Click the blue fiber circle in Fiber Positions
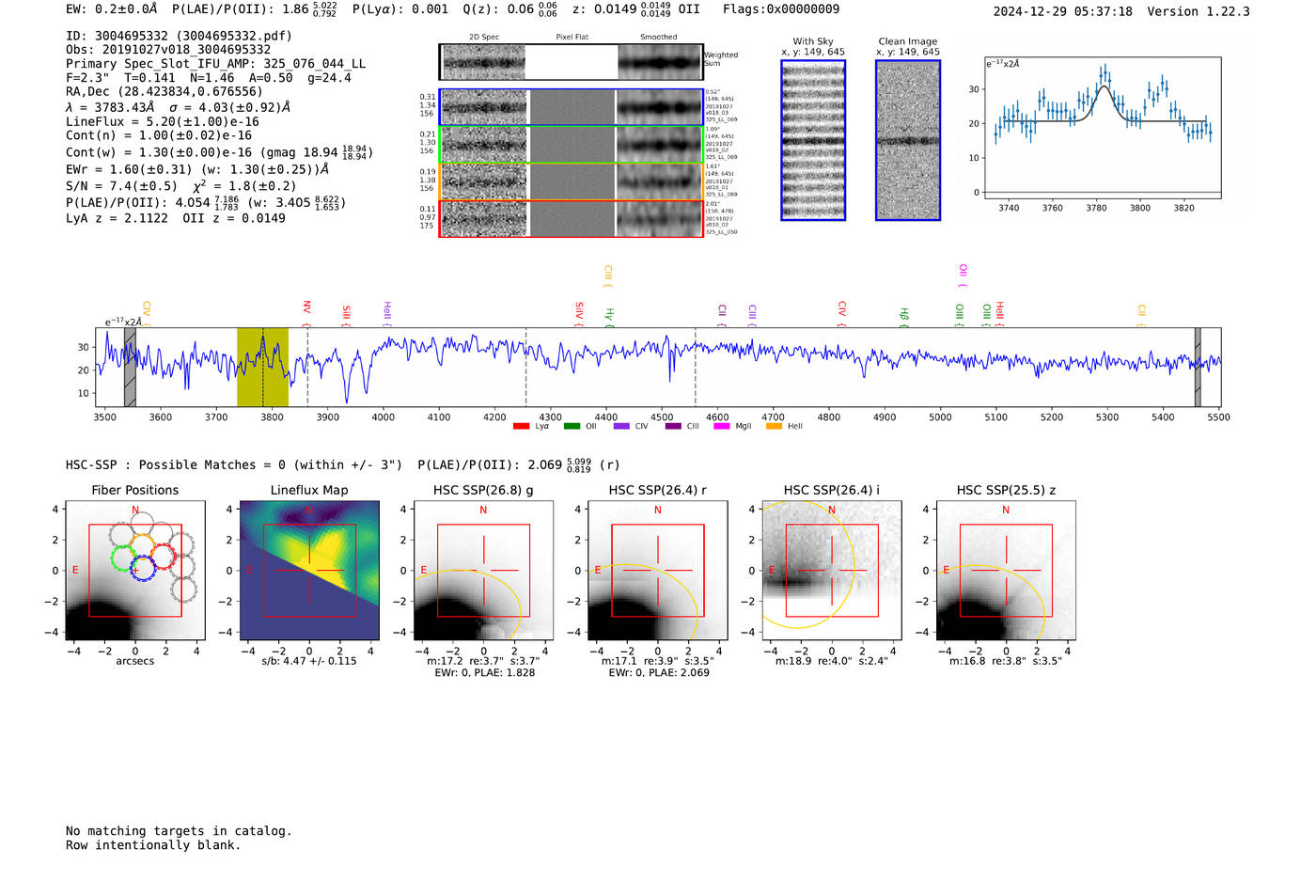This screenshot has height=896, width=1316. coord(141,567)
